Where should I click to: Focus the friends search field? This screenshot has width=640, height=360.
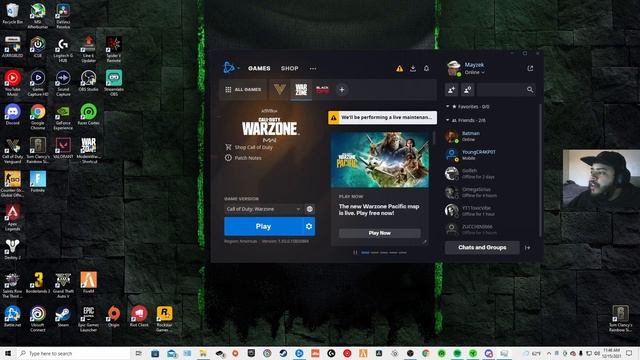tap(507, 89)
